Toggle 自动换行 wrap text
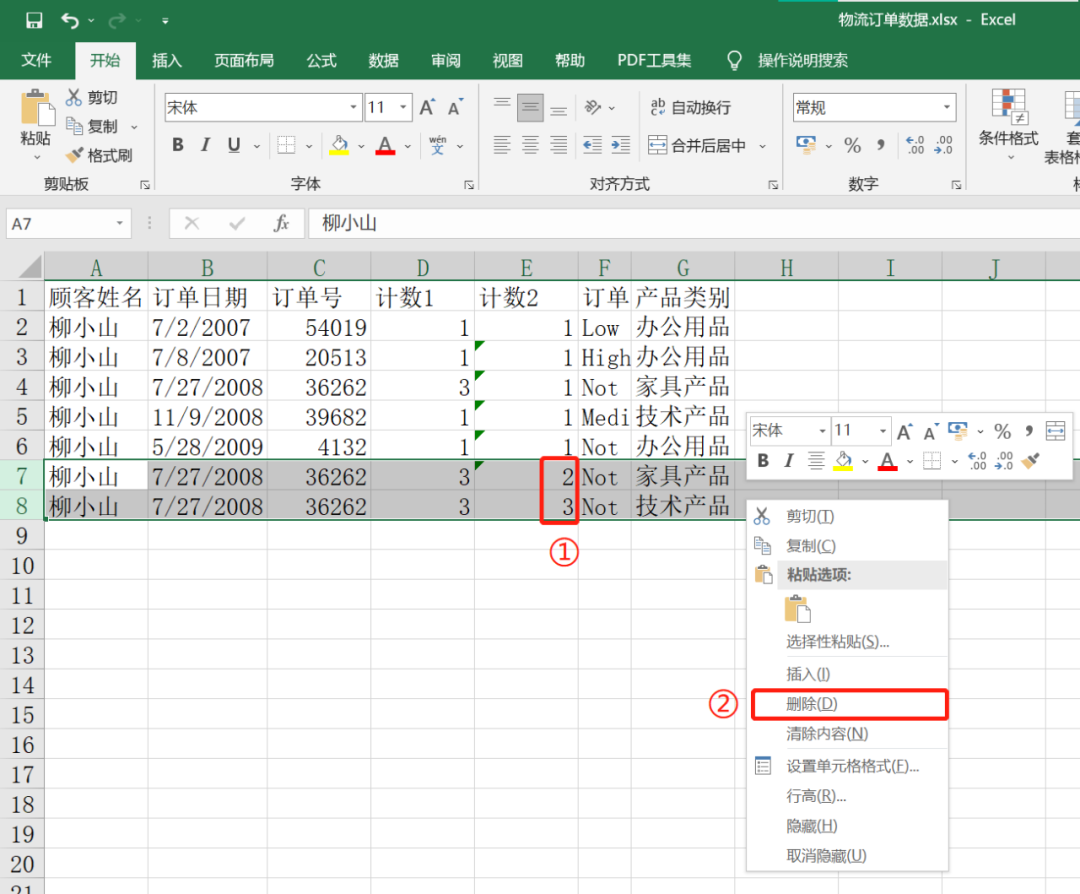Screen dimensions: 1080x894 click(690, 107)
